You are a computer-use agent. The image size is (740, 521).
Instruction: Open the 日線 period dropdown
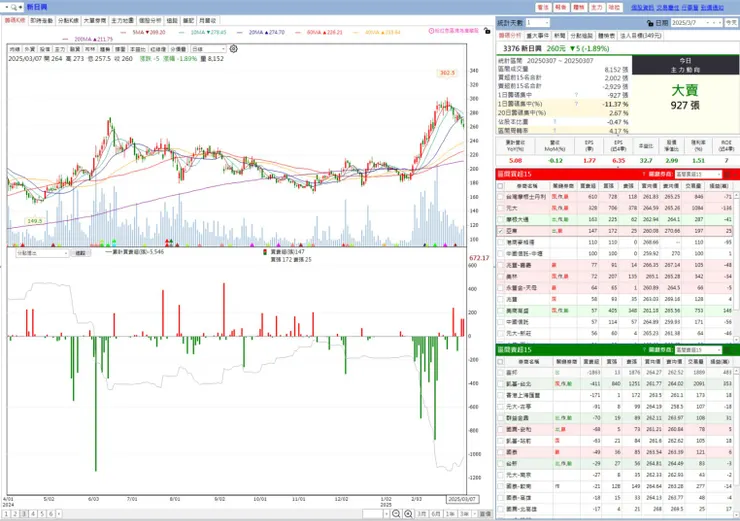(208, 49)
